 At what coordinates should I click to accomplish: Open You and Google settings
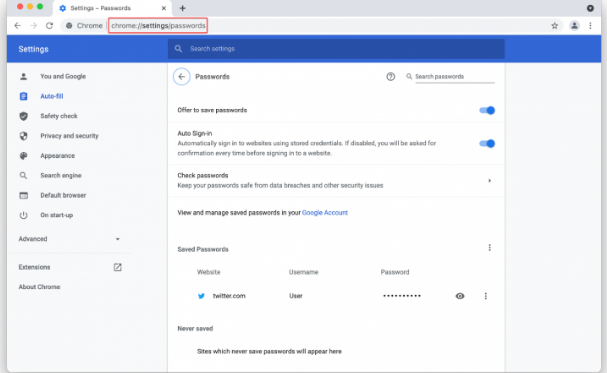point(63,76)
